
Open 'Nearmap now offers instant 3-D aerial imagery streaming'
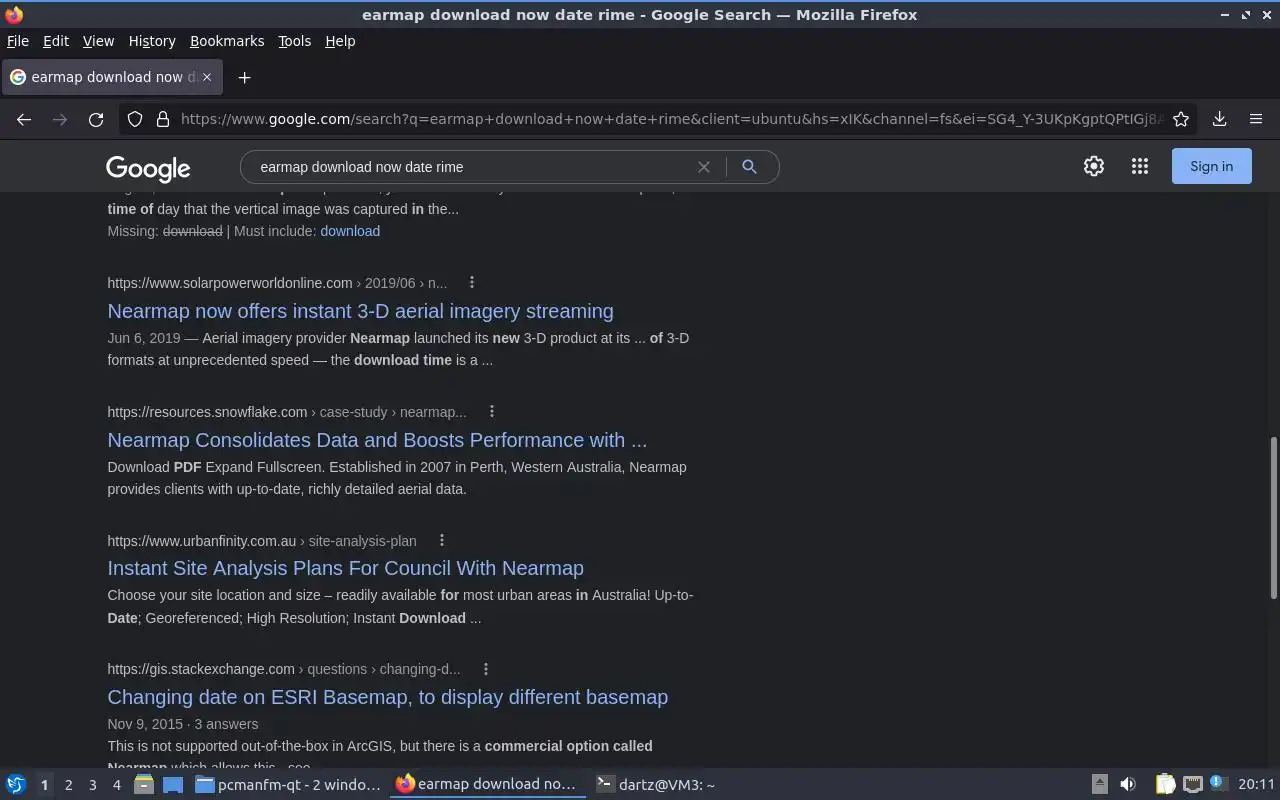point(360,311)
